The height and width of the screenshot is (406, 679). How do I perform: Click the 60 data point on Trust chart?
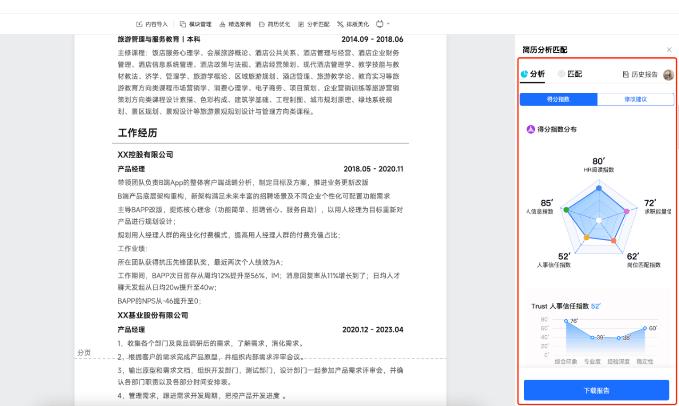coord(645,328)
